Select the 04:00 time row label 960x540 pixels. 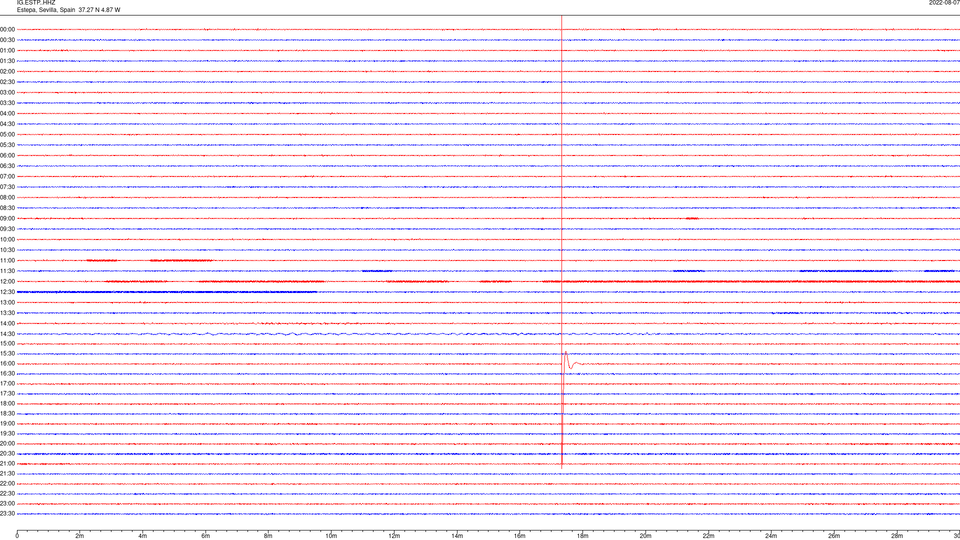[7, 113]
